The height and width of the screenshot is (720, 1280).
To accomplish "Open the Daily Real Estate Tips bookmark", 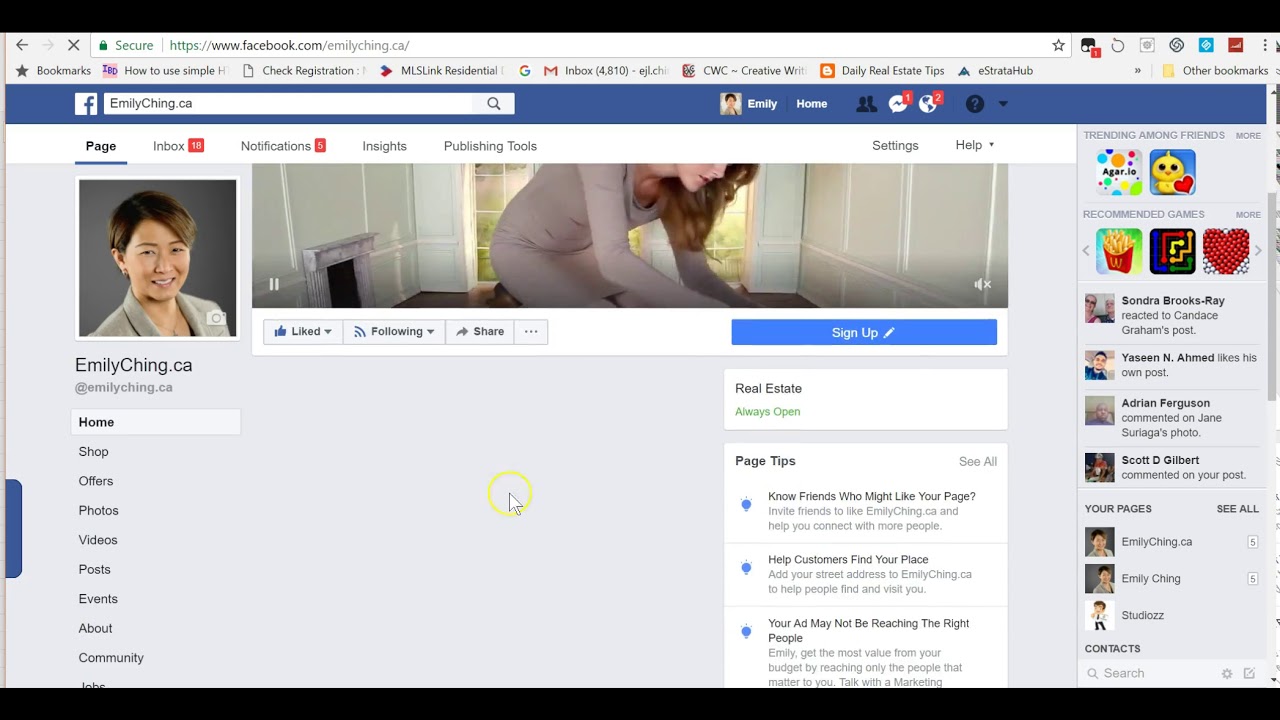I will [x=882, y=71].
